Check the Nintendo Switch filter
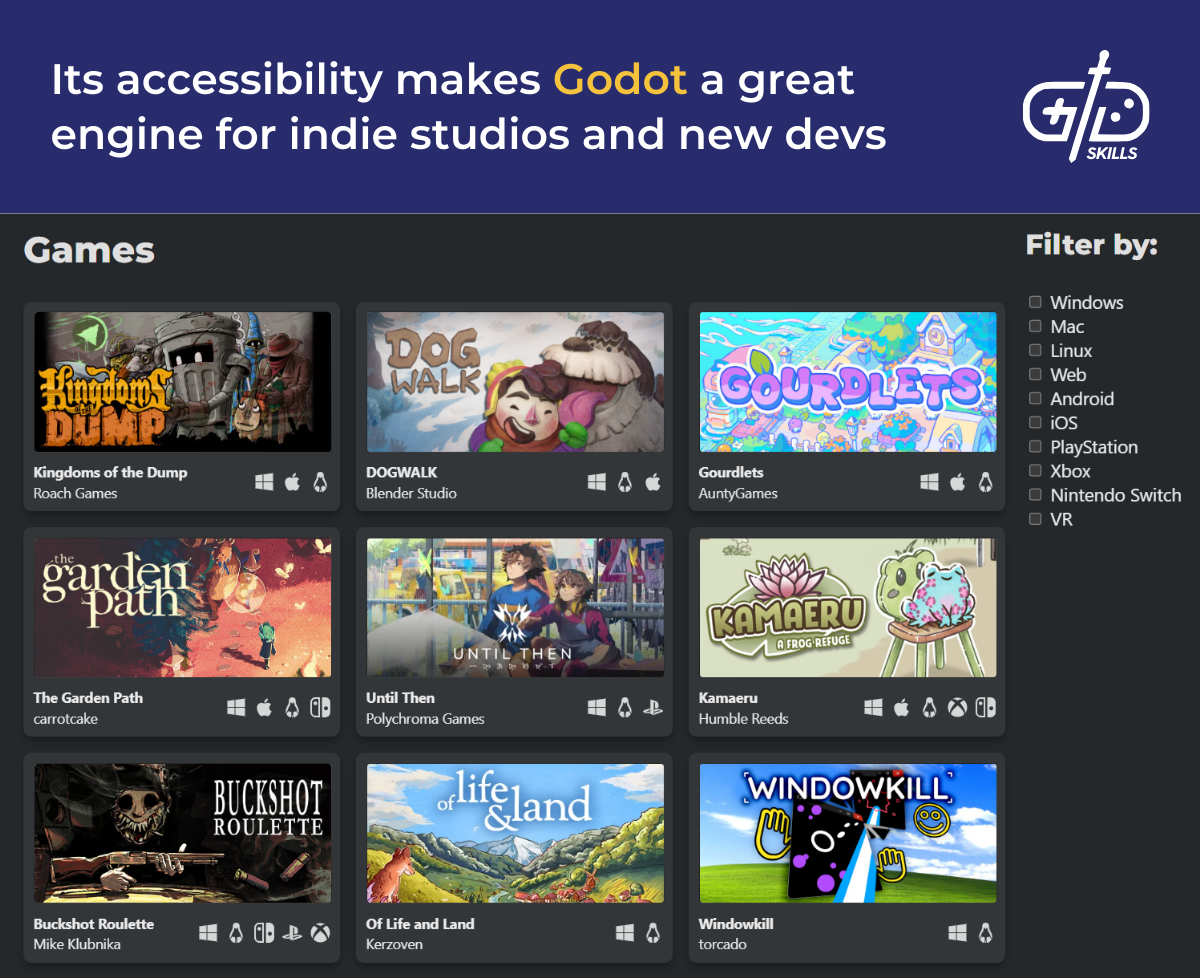Image resolution: width=1200 pixels, height=978 pixels. coord(1034,495)
